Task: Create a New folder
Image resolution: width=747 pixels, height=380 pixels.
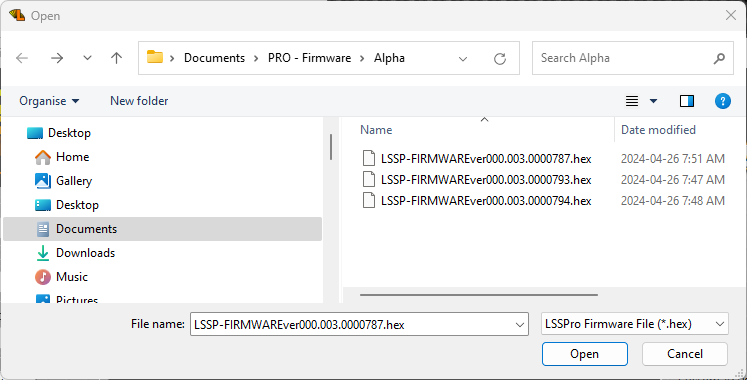Action: tap(139, 101)
